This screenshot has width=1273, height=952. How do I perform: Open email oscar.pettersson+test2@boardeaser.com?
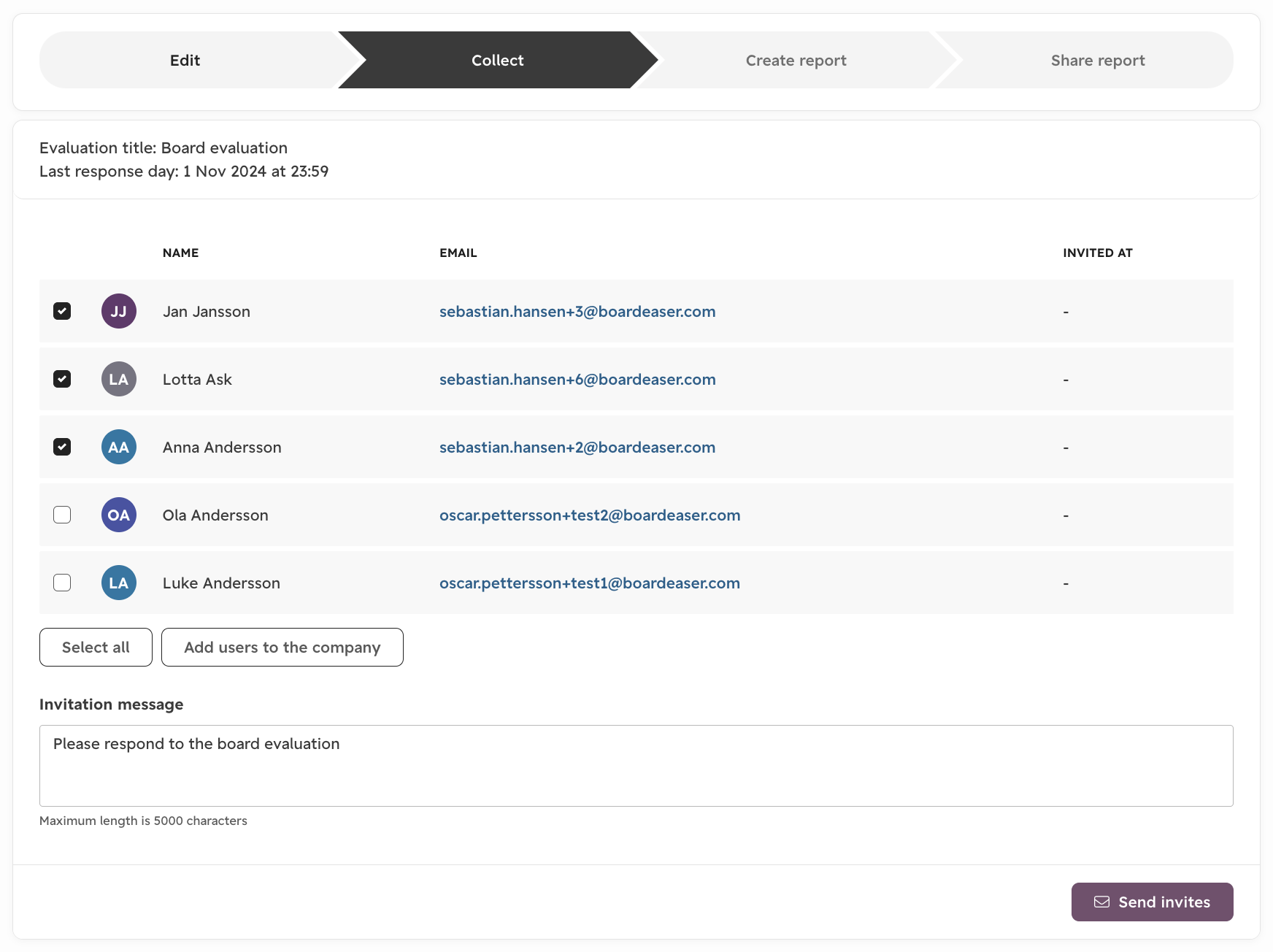(x=590, y=515)
